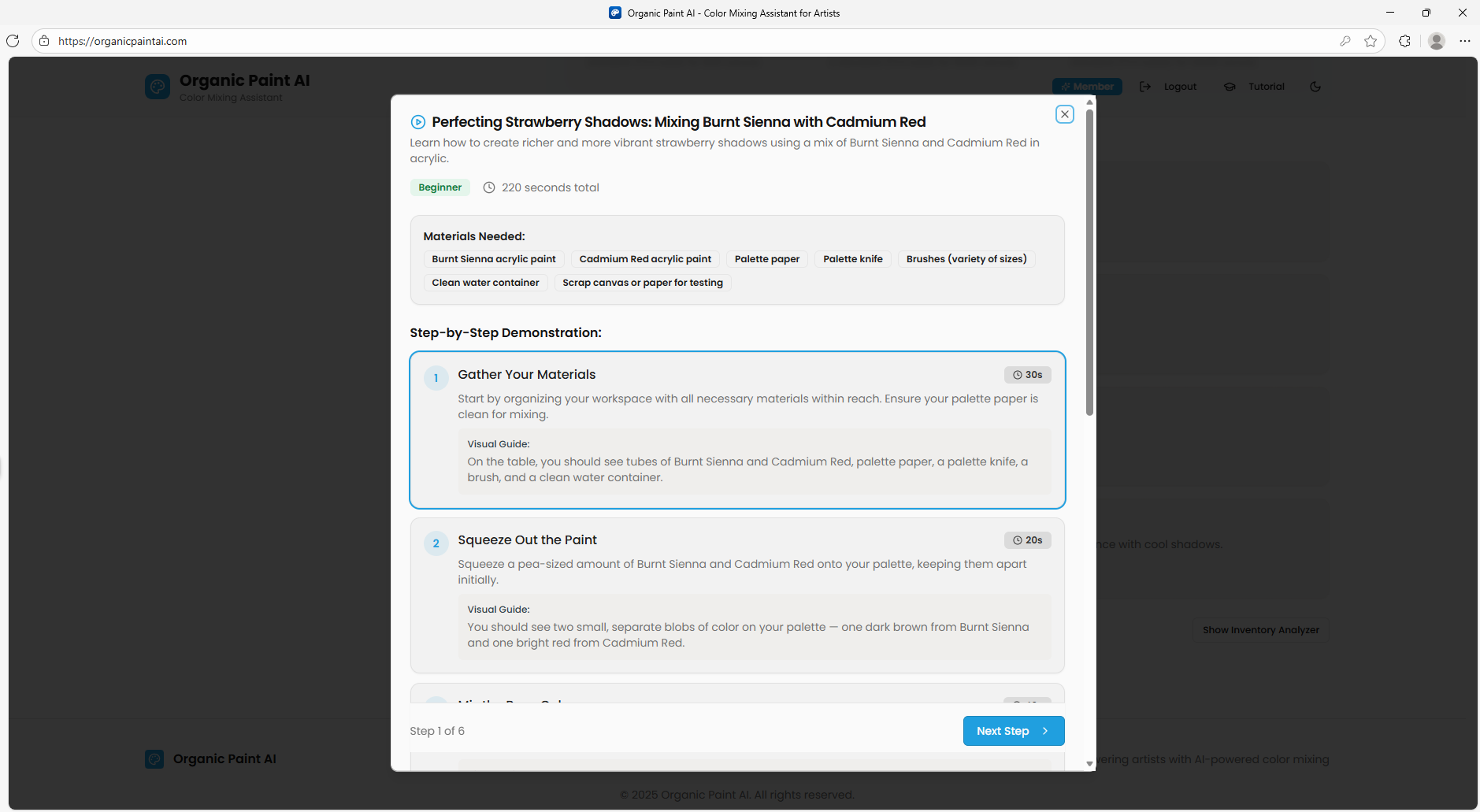Screen dimensions: 1480x812
Task: Click the address bar URL field
Action: point(473,41)
